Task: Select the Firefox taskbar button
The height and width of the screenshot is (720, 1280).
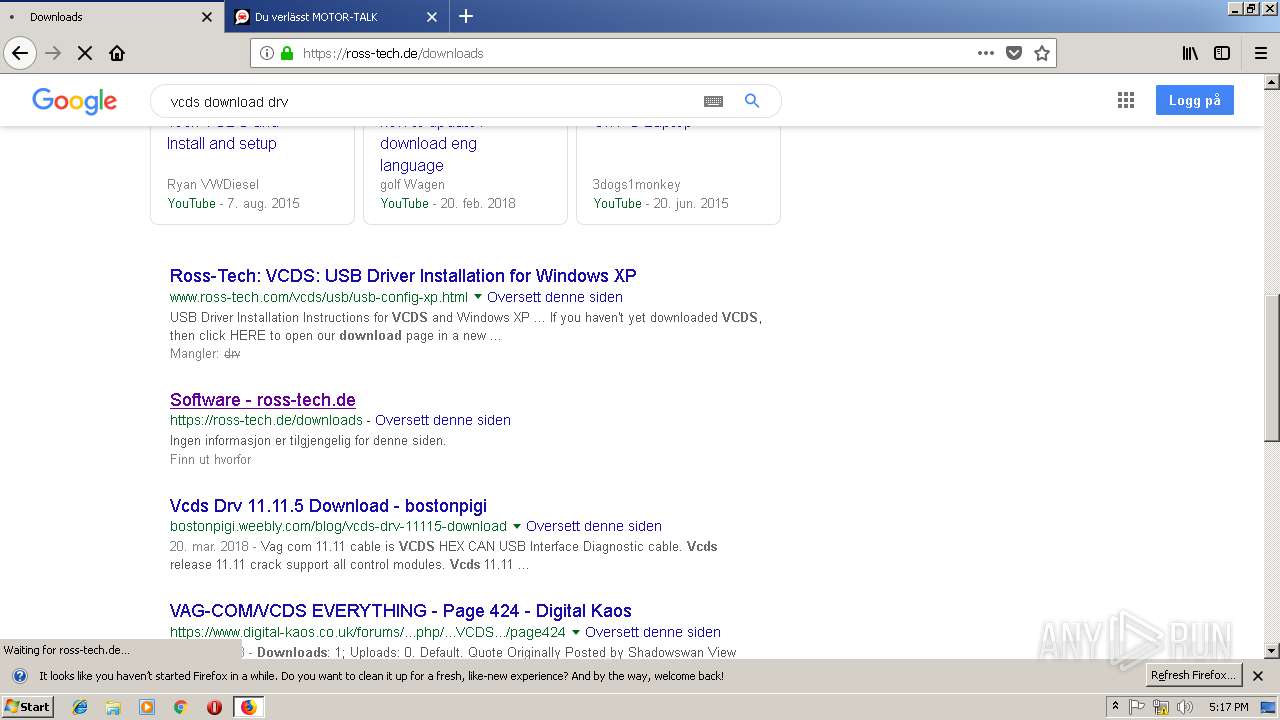Action: coord(248,707)
